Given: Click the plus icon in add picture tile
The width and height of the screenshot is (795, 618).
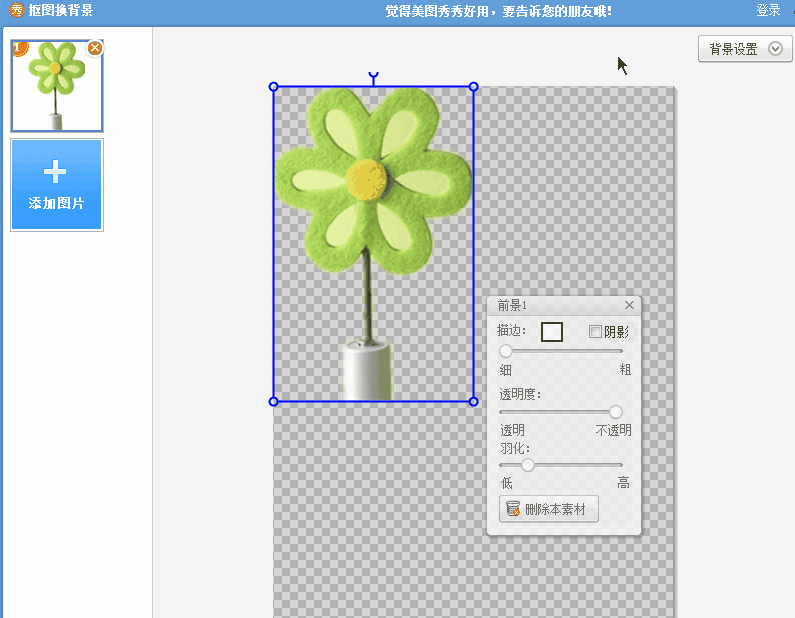Looking at the screenshot, I should tap(55, 171).
